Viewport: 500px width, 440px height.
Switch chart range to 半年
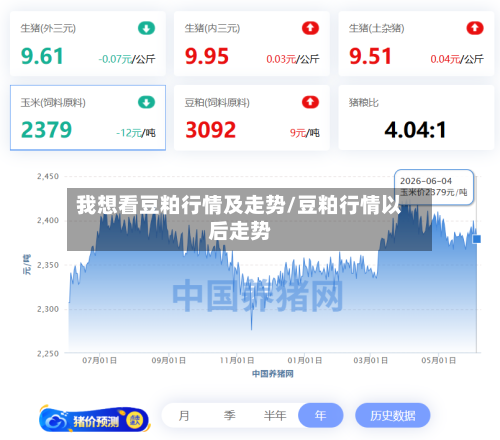click(x=275, y=416)
